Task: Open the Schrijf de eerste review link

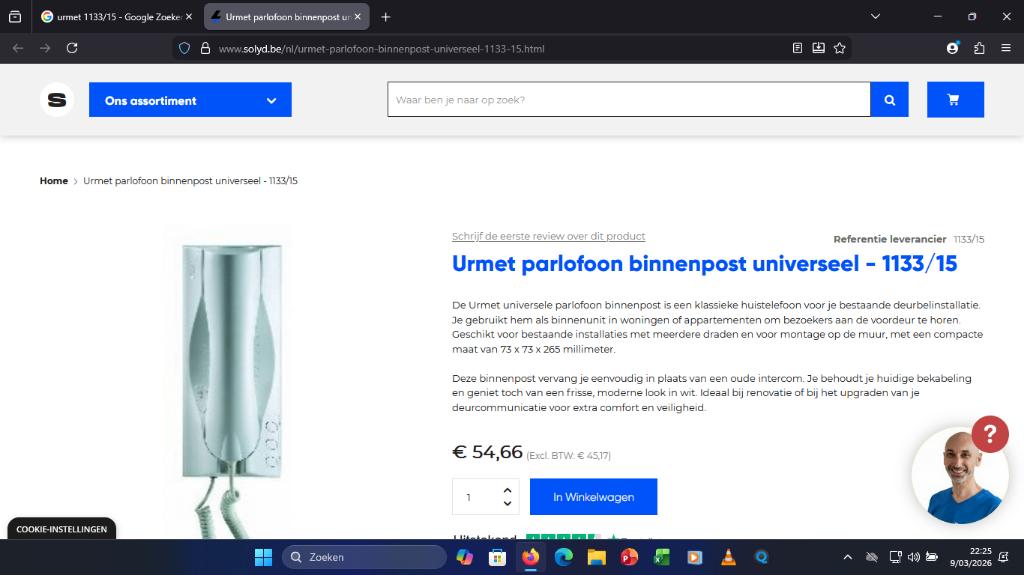Action: [x=549, y=237]
